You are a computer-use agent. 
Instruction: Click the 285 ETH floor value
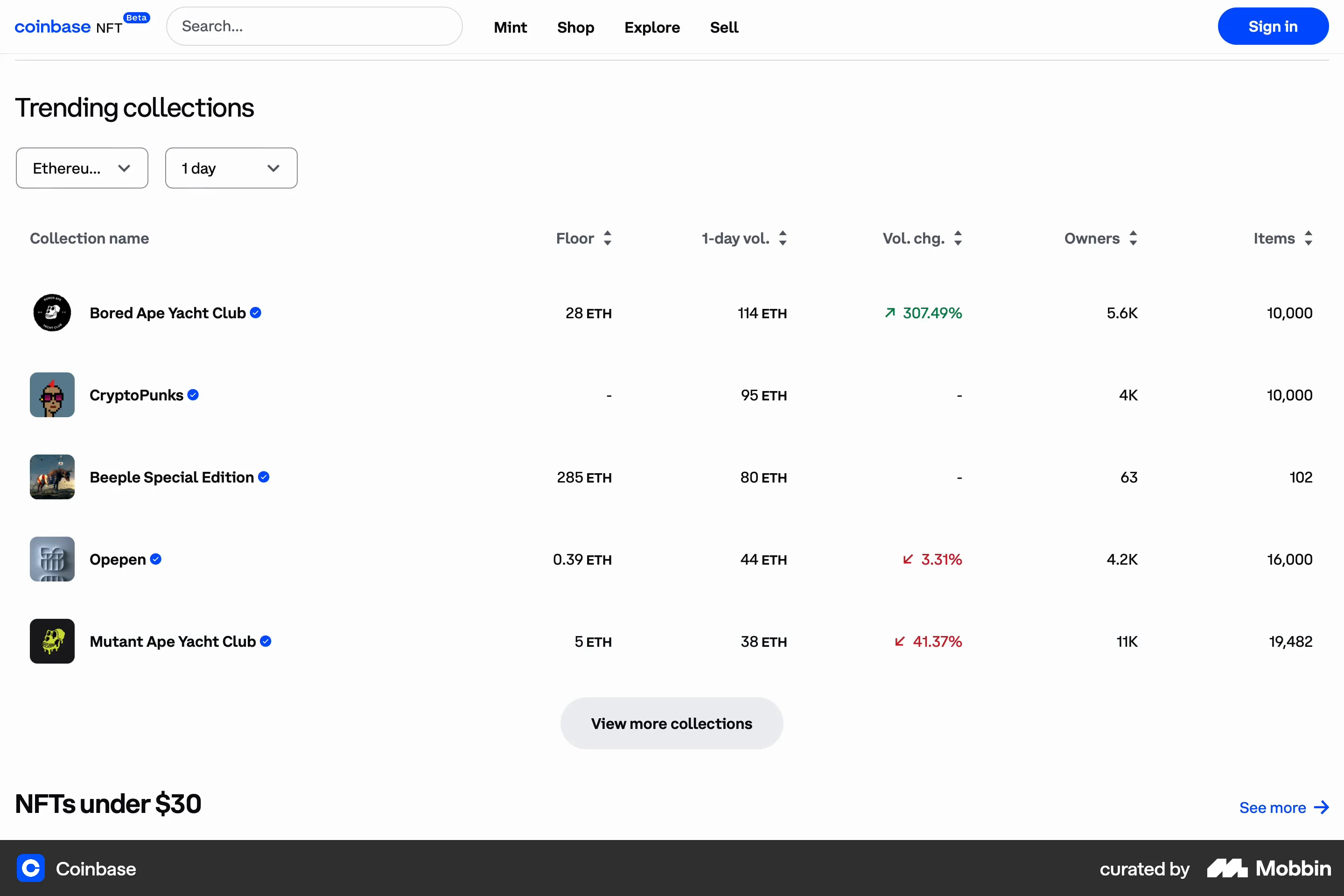[x=584, y=477]
